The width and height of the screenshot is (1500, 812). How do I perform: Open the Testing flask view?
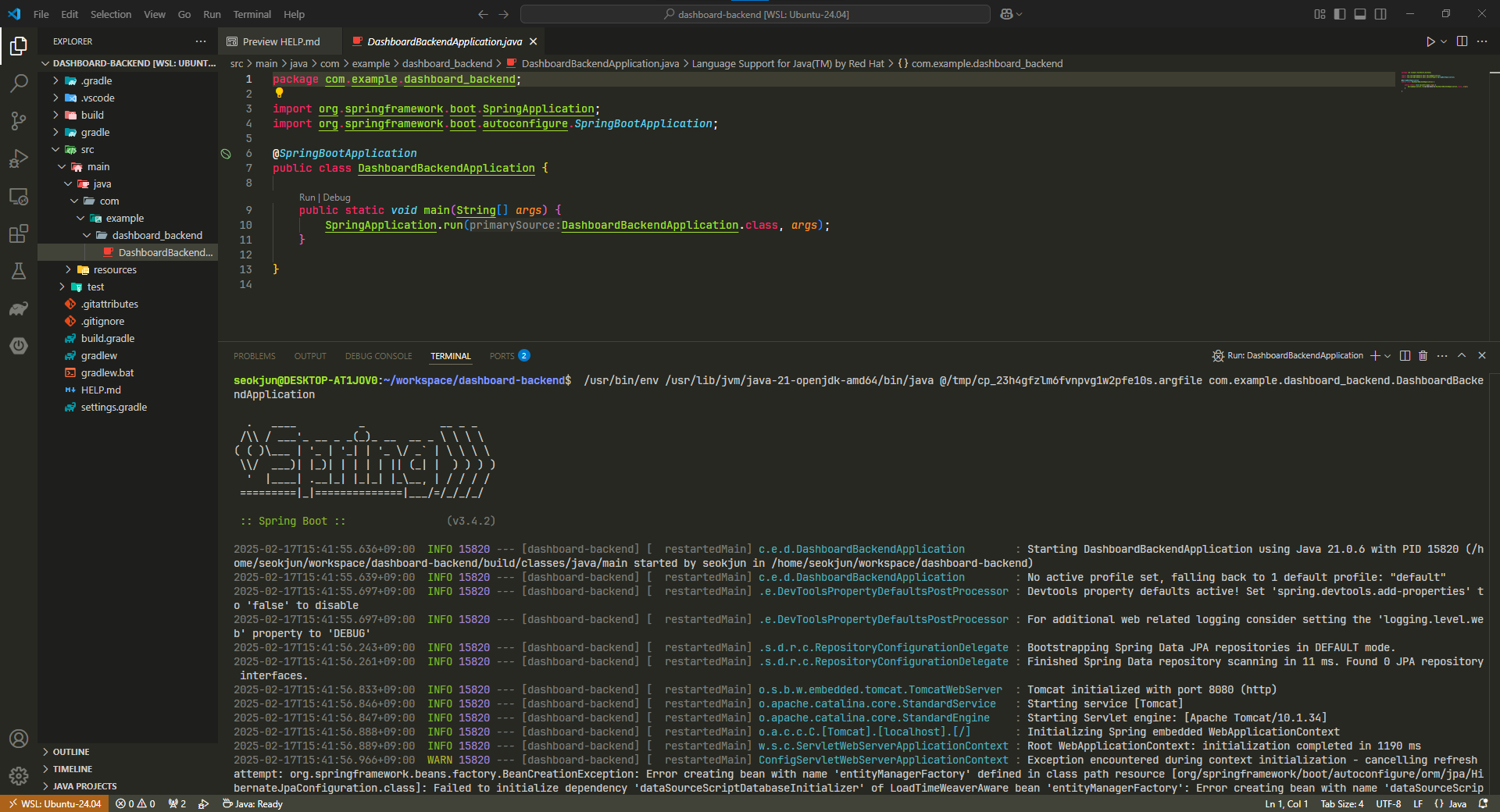pyautogui.click(x=19, y=271)
